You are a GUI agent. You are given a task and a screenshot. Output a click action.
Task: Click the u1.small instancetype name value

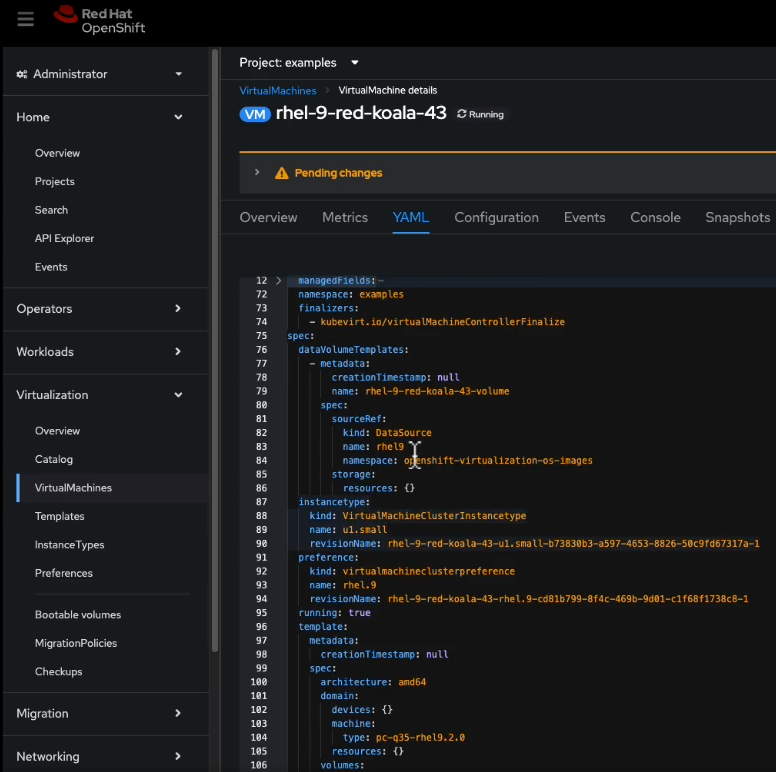pos(365,530)
